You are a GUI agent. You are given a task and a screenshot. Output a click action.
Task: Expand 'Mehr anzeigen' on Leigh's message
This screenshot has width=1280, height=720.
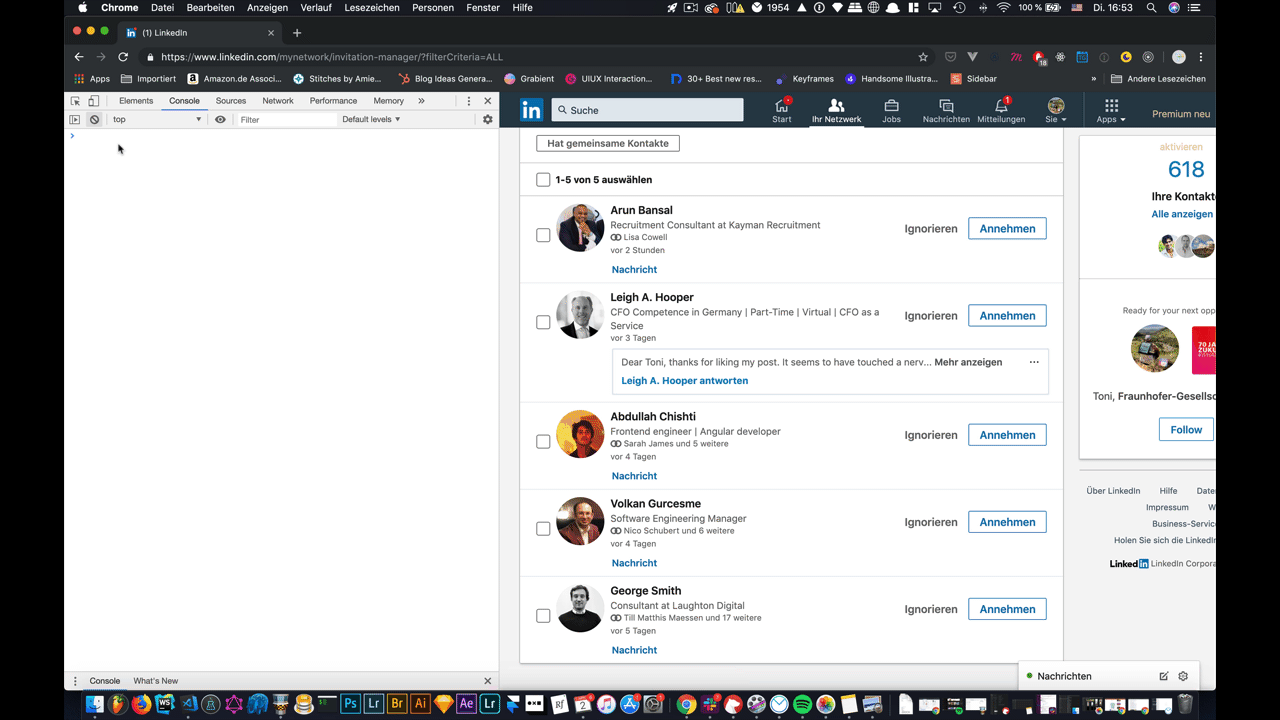968,362
